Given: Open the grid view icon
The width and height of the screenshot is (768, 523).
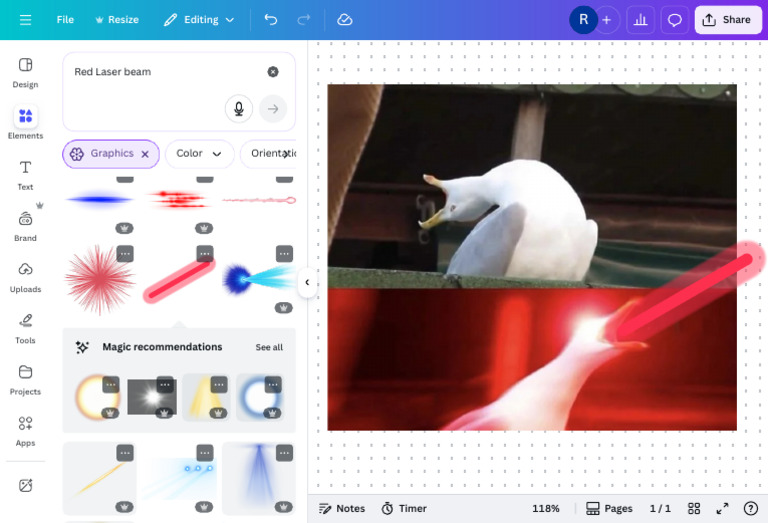Looking at the screenshot, I should pyautogui.click(x=694, y=508).
